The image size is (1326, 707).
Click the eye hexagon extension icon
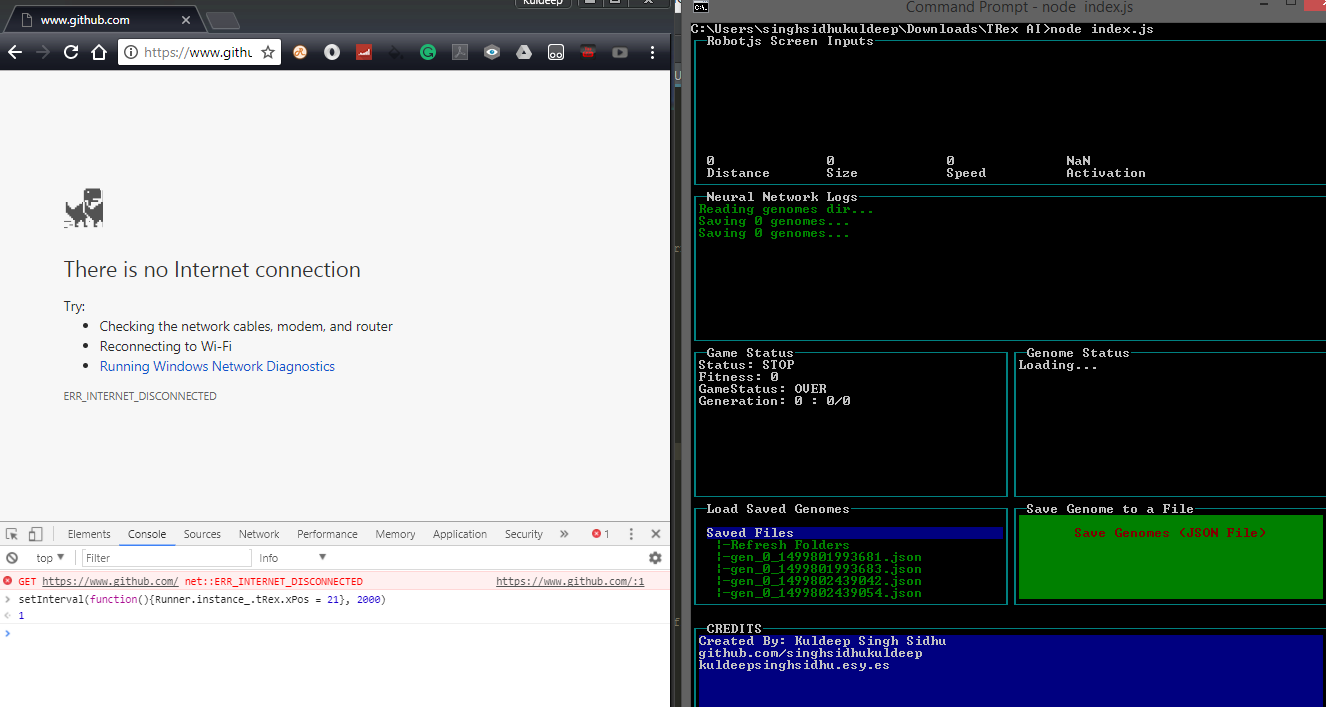pyautogui.click(x=492, y=52)
